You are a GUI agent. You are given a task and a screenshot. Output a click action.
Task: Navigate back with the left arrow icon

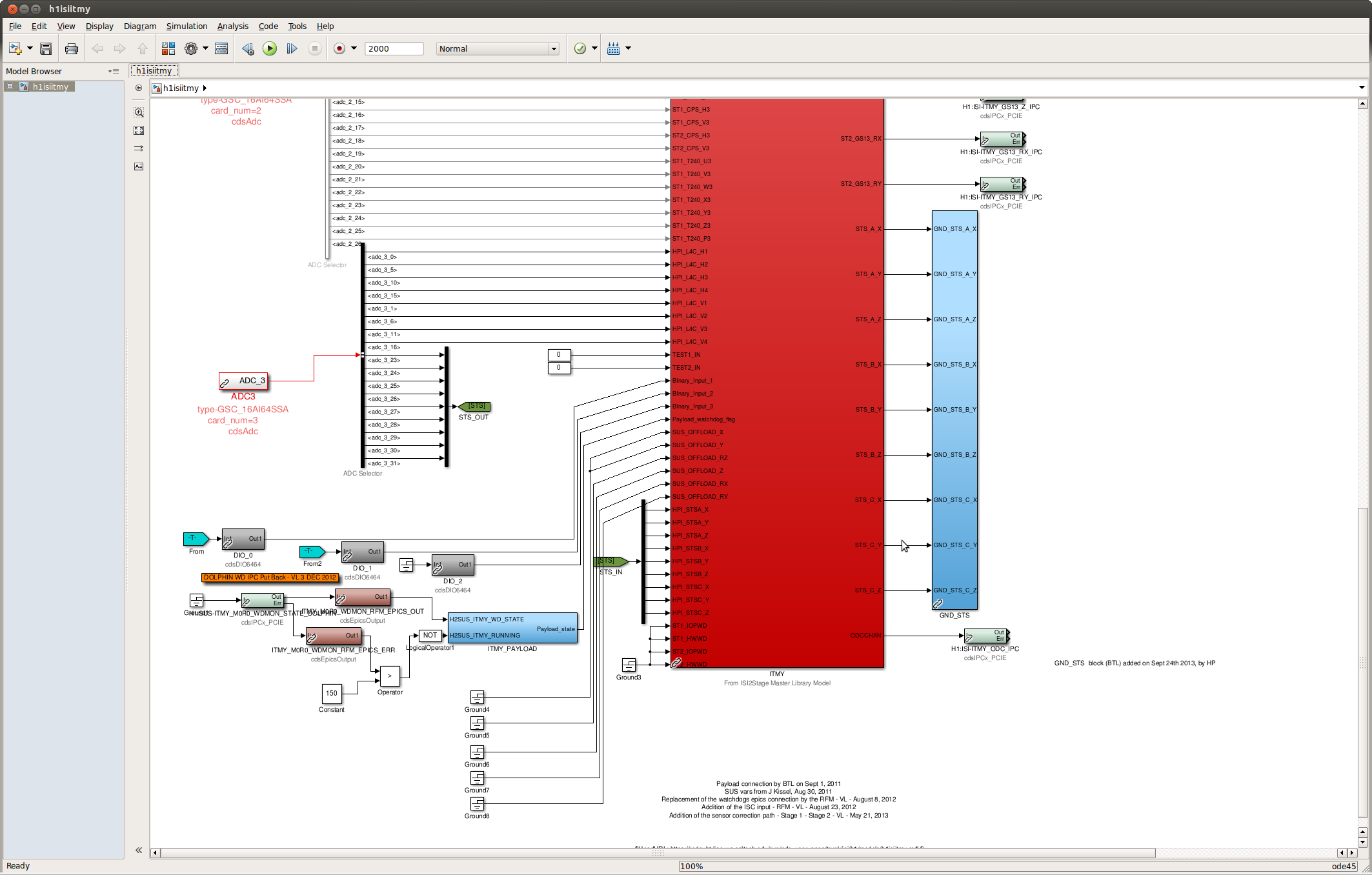97,48
